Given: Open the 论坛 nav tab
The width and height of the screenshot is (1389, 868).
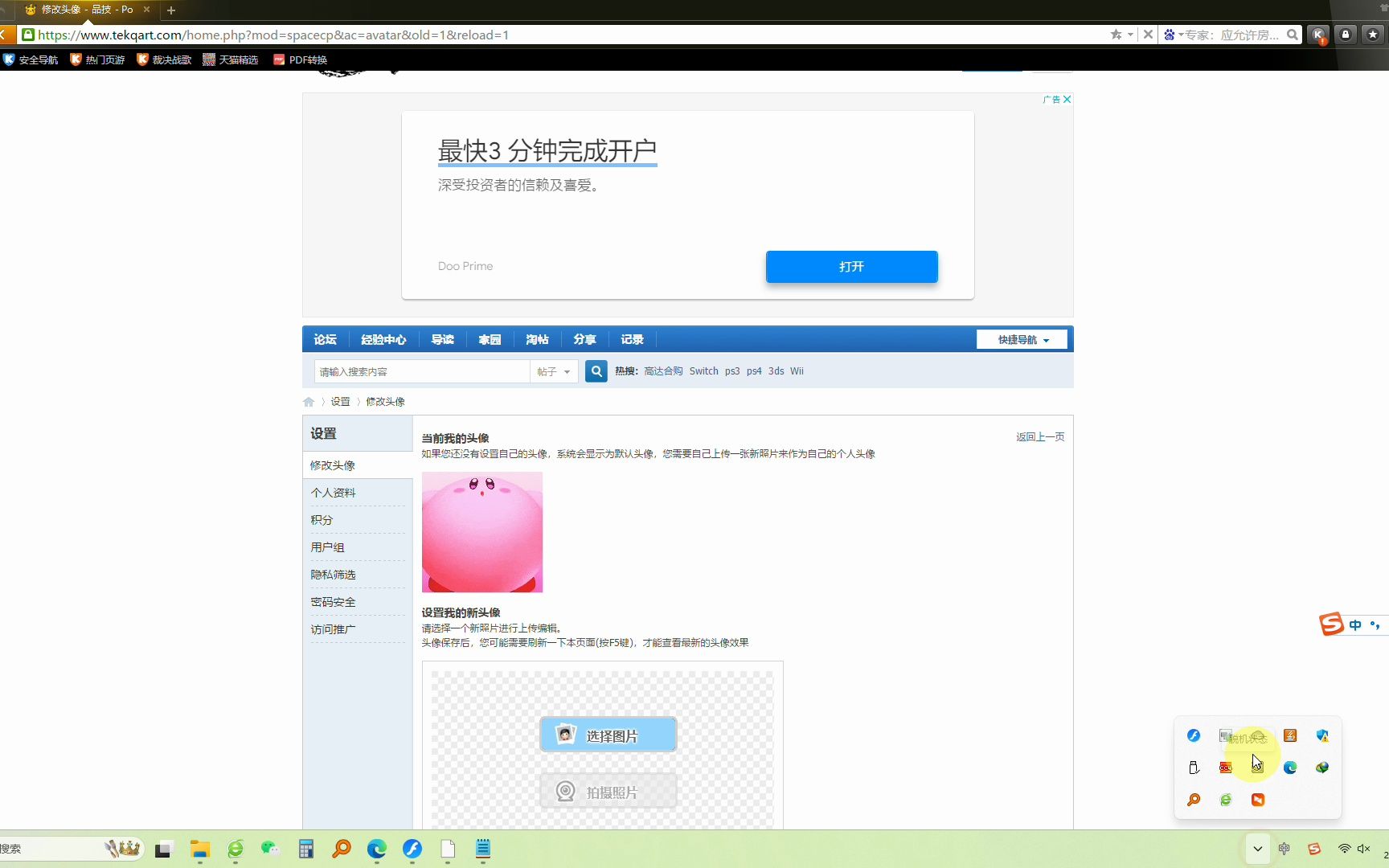Looking at the screenshot, I should tap(326, 340).
